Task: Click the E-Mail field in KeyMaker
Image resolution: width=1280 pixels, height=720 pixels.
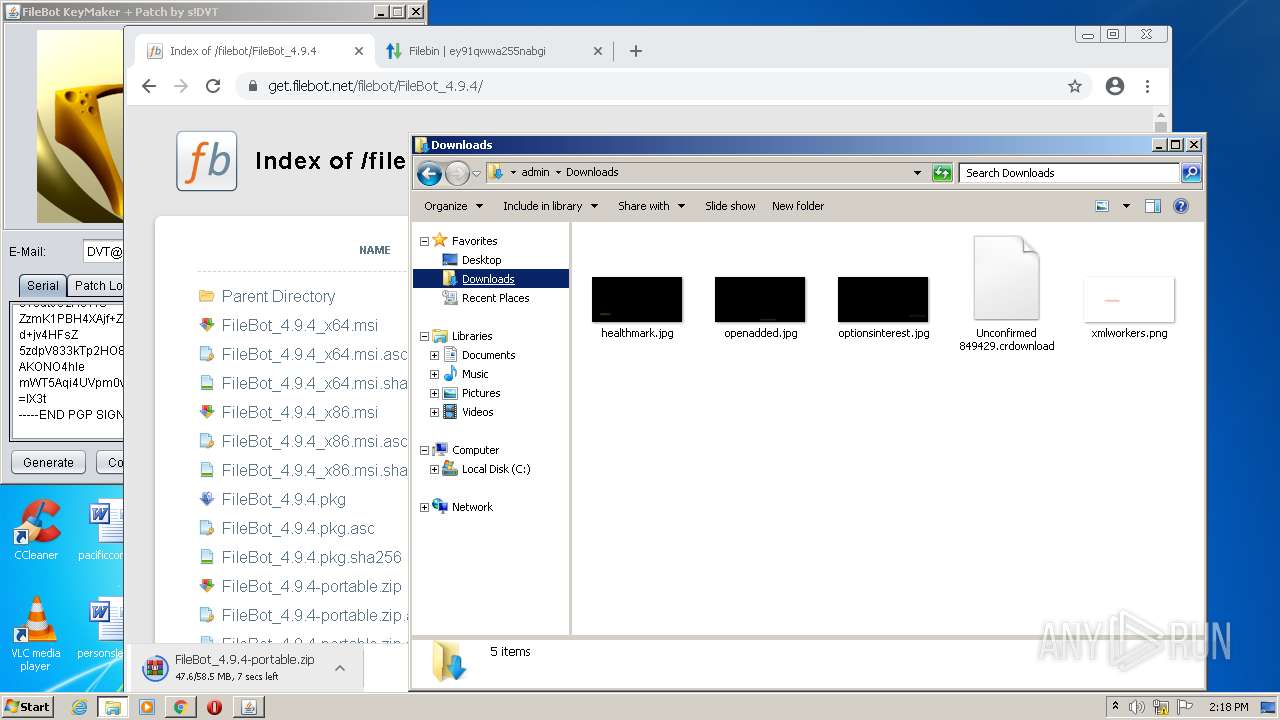Action: tap(101, 252)
